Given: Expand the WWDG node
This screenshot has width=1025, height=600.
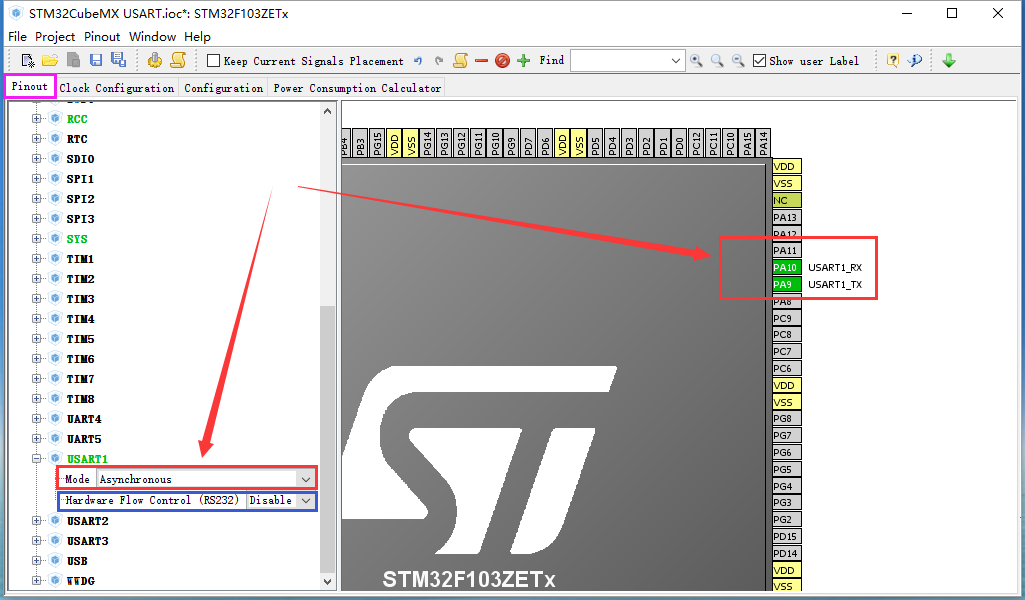Looking at the screenshot, I should [37, 580].
